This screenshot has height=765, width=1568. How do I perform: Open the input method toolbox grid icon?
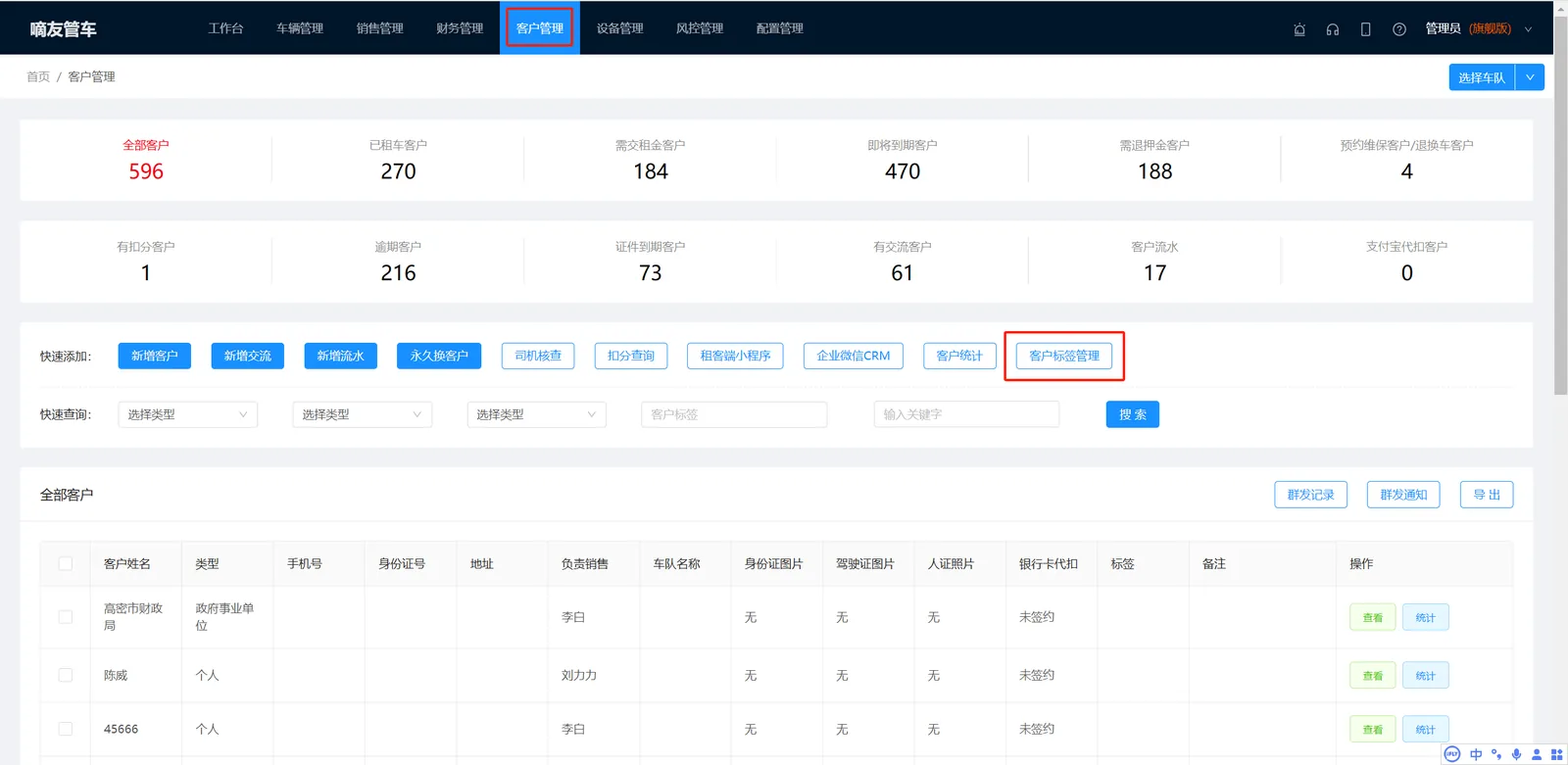[1556, 754]
